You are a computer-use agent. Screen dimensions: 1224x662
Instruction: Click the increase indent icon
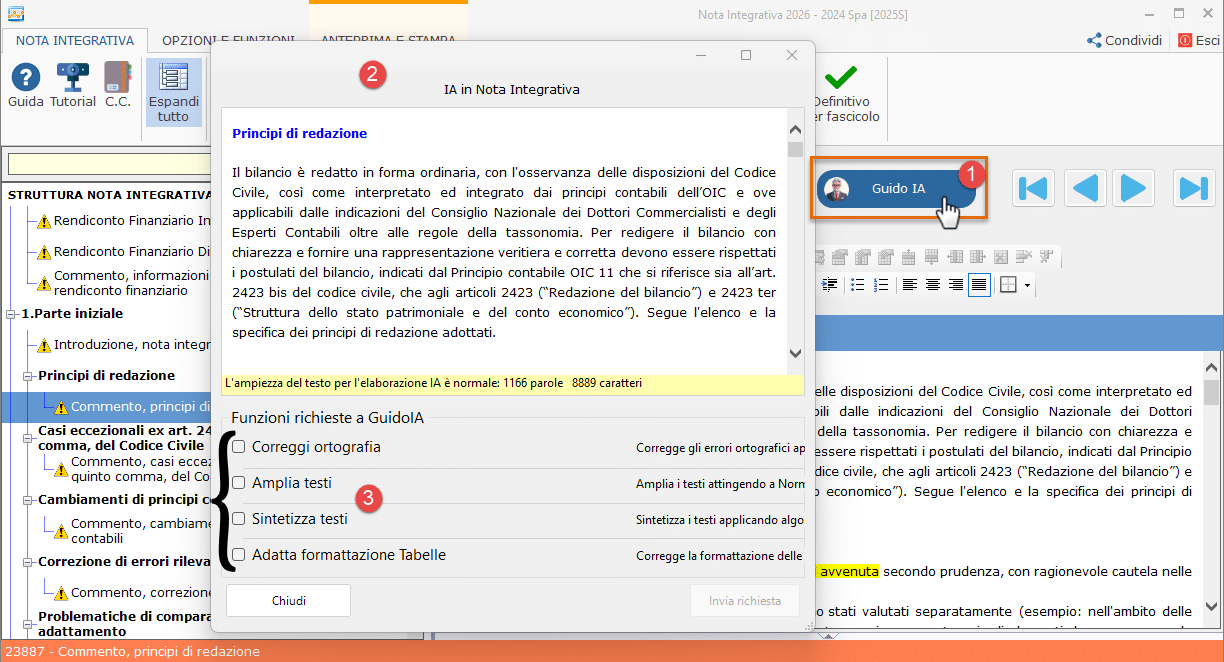829,285
